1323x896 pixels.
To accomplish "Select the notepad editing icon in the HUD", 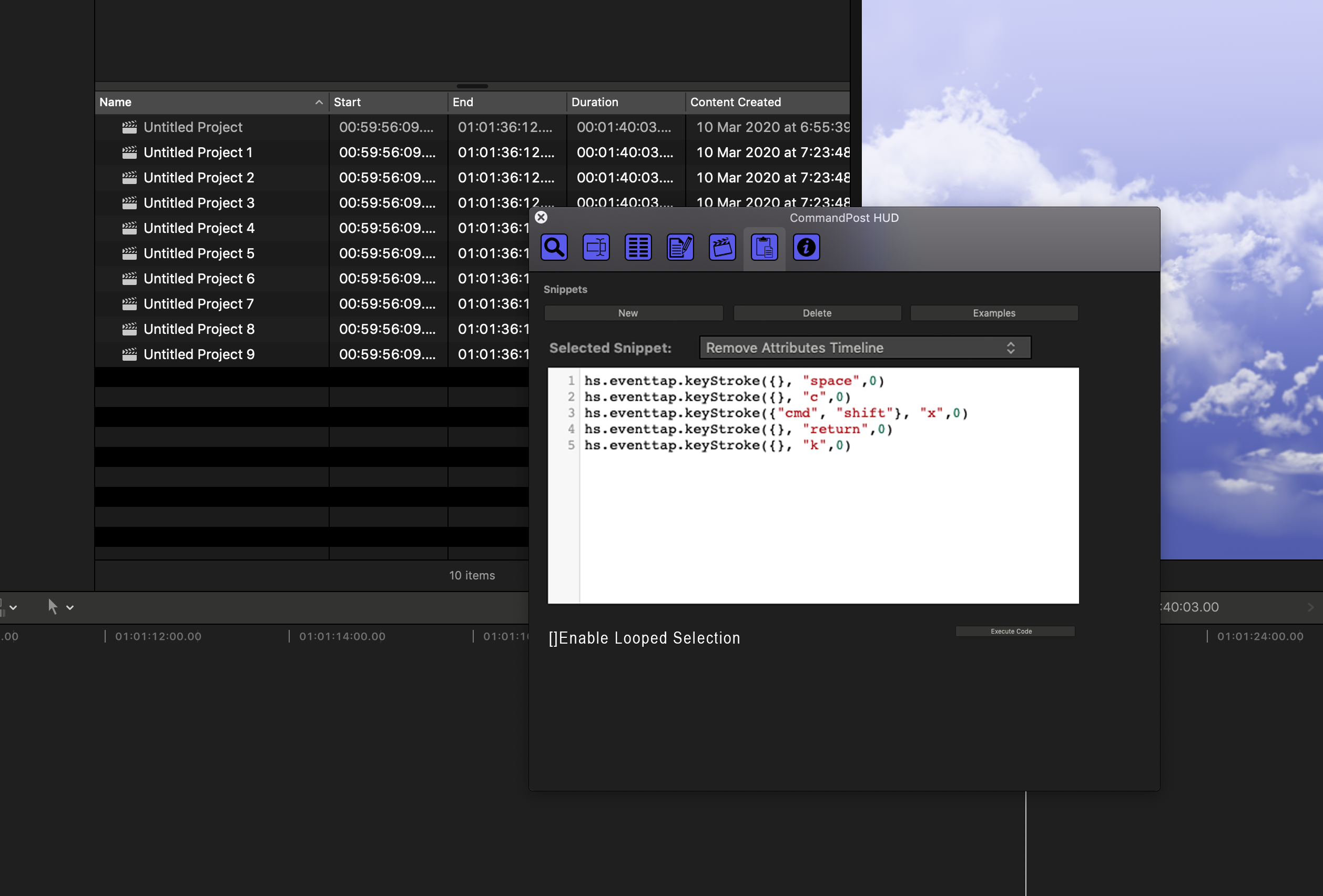I will pyautogui.click(x=680, y=247).
